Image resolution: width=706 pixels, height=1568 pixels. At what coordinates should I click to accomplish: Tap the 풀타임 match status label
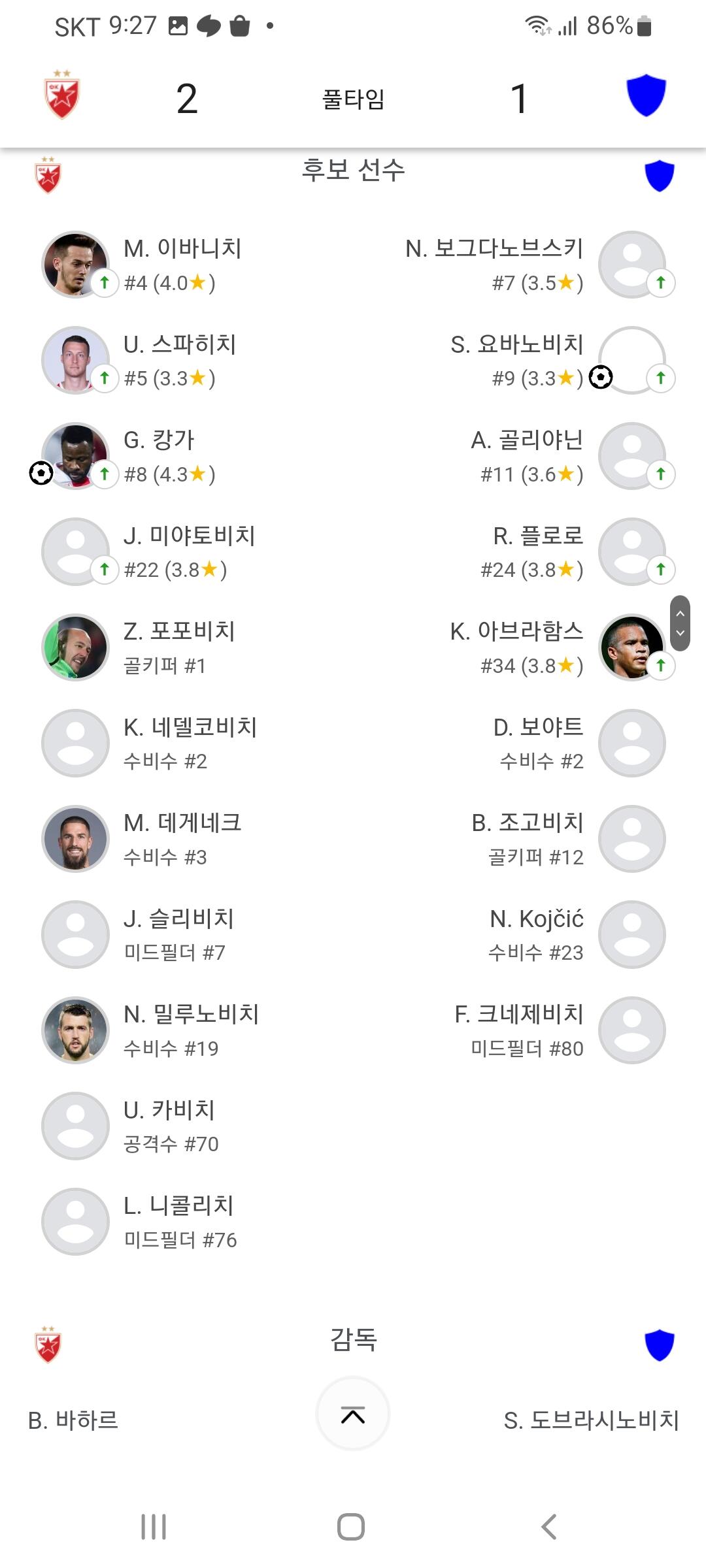(353, 99)
